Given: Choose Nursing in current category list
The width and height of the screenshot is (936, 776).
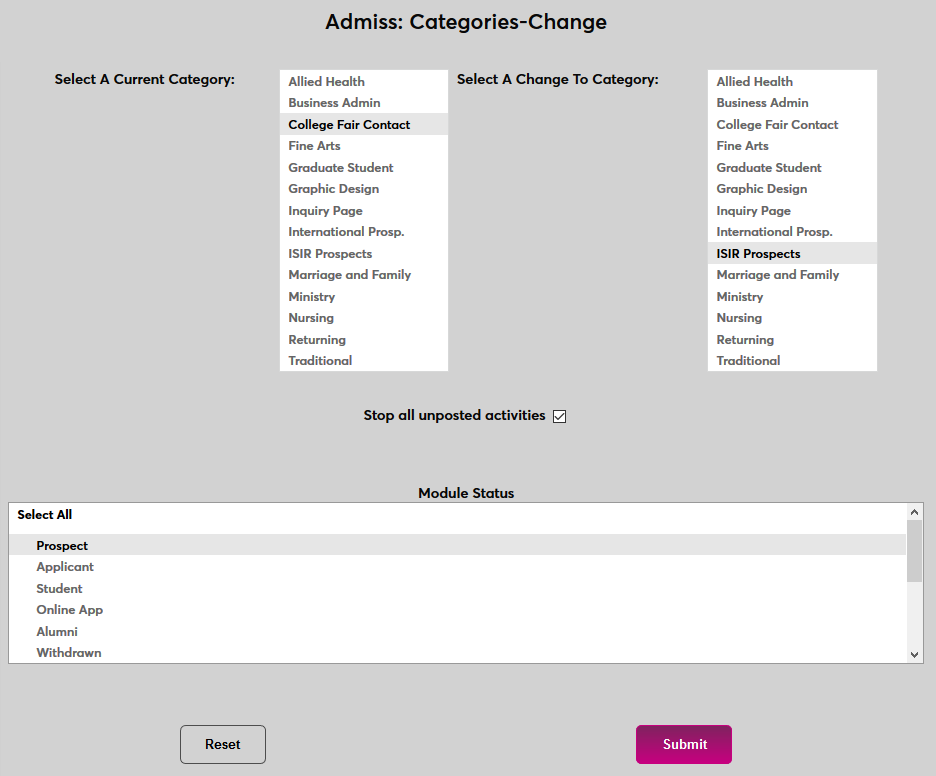Looking at the screenshot, I should pos(311,318).
